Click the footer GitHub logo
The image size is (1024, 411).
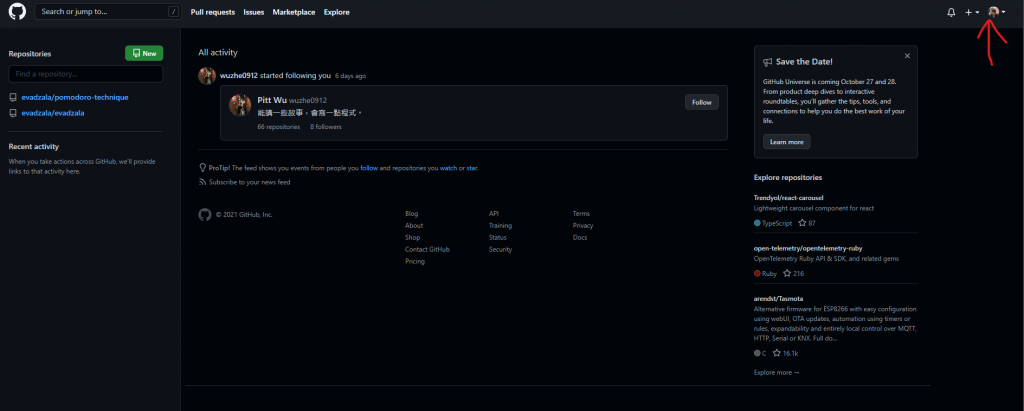(205, 214)
